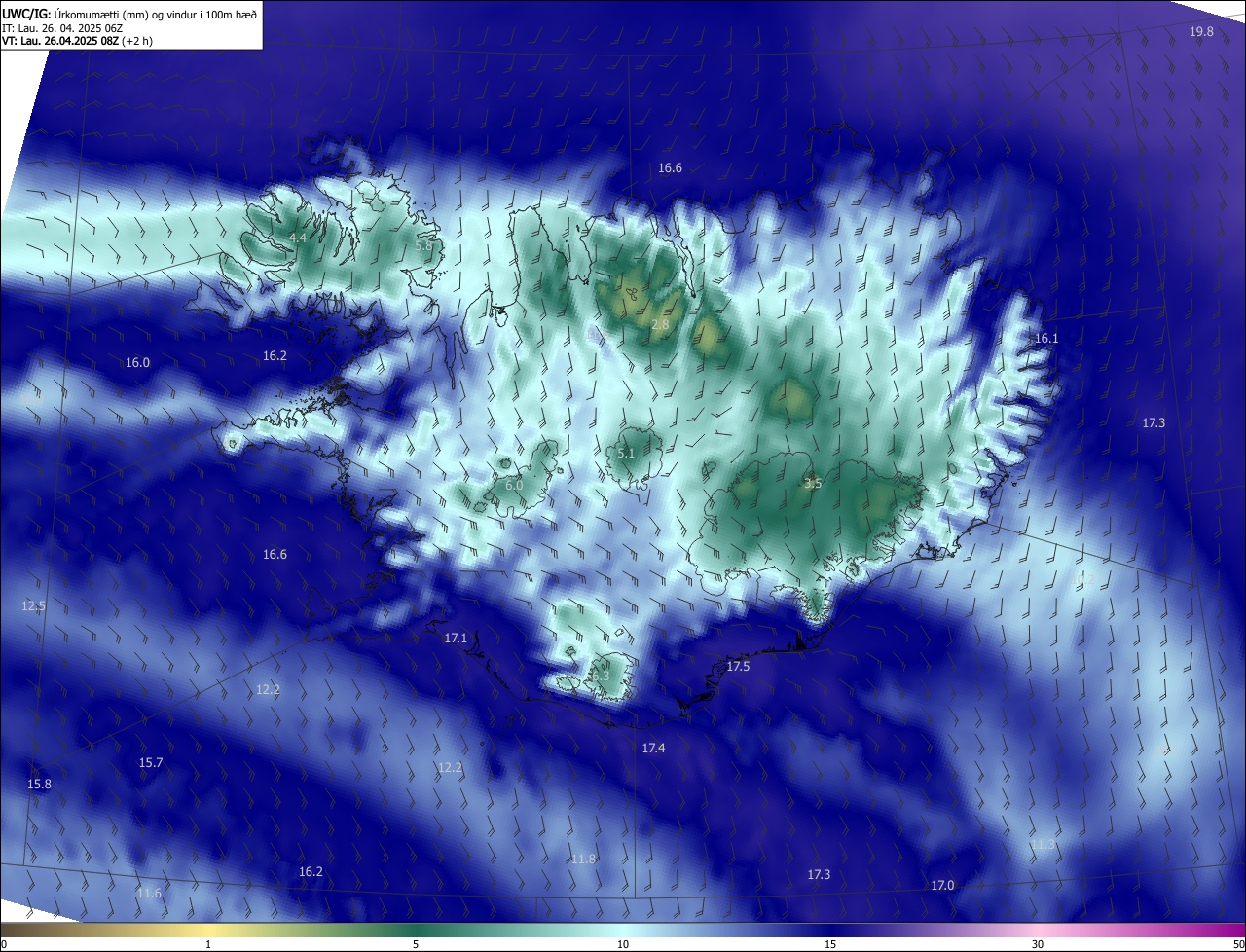This screenshot has height=952, width=1246.
Task: Click the 50 tick on the color scale
Action: coord(1238,944)
